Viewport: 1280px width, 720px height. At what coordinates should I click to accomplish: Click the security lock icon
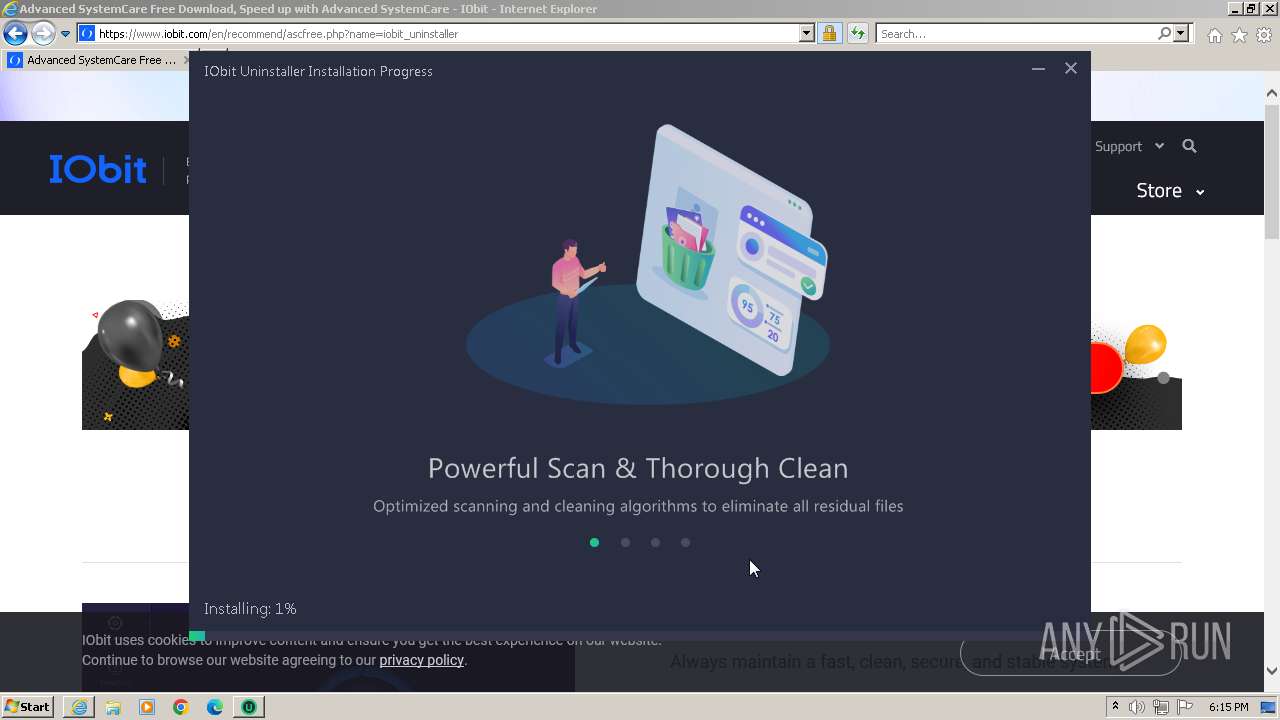click(x=829, y=34)
